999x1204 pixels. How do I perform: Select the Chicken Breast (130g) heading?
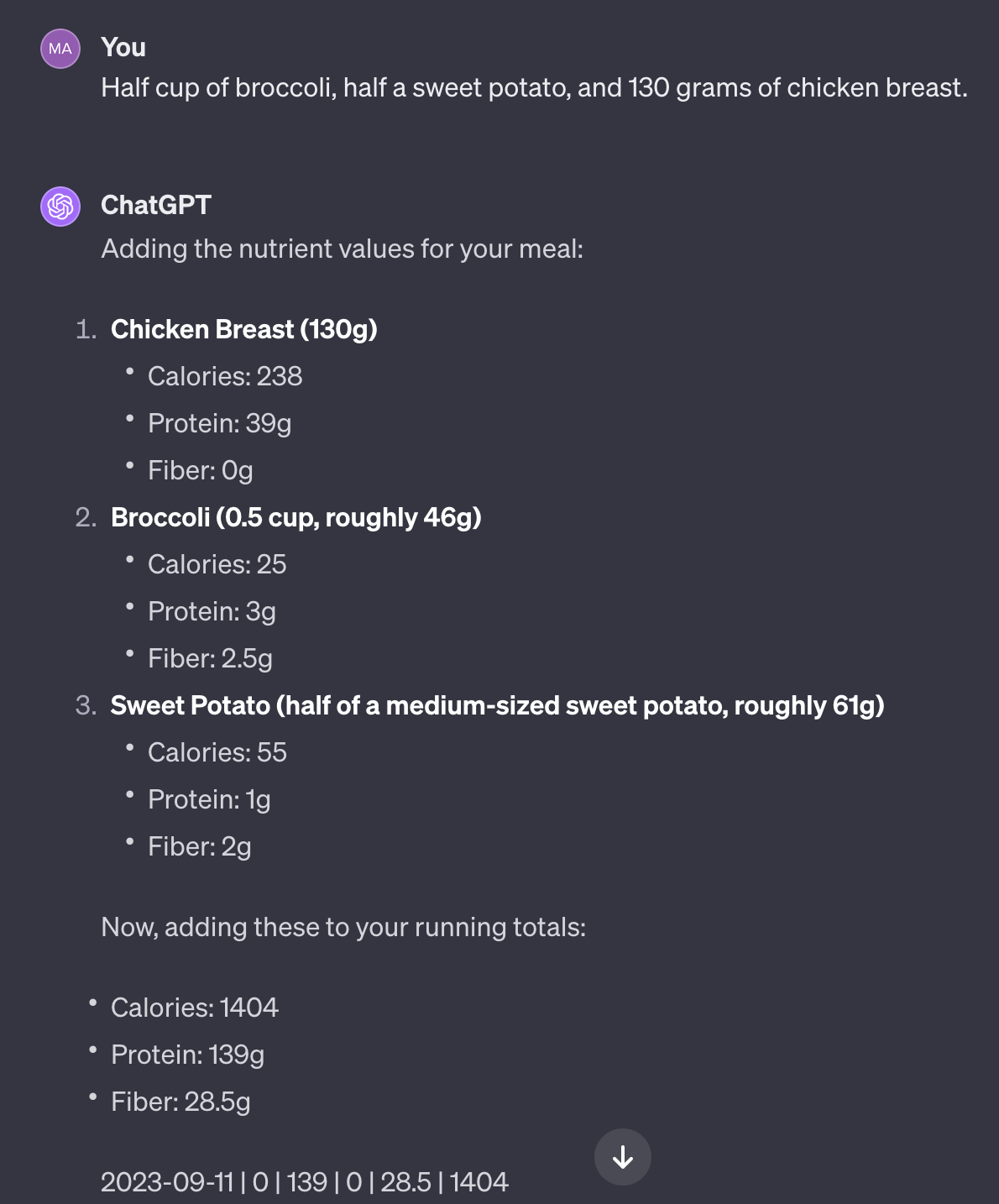tap(243, 329)
